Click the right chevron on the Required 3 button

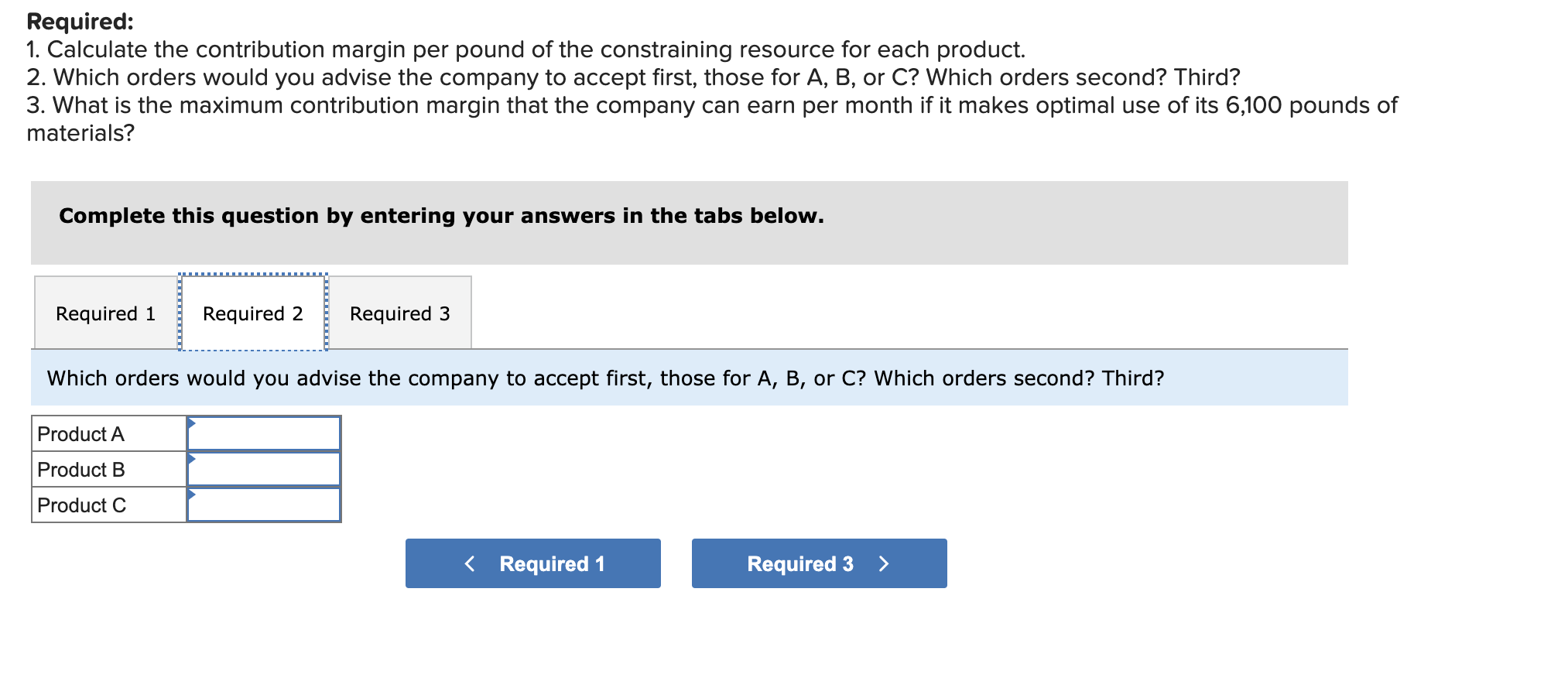(884, 563)
